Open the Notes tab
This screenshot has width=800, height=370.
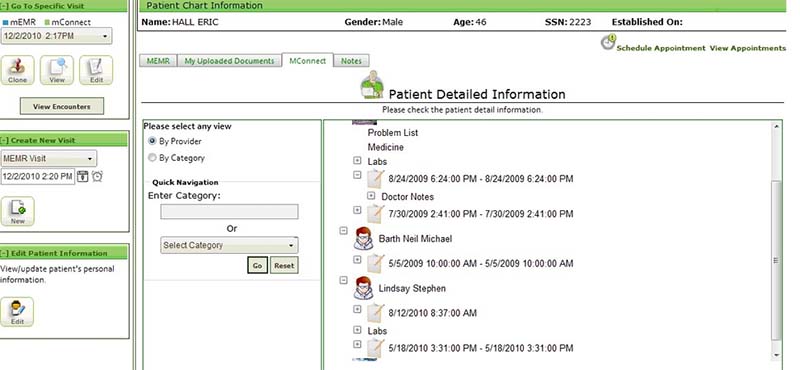(351, 61)
